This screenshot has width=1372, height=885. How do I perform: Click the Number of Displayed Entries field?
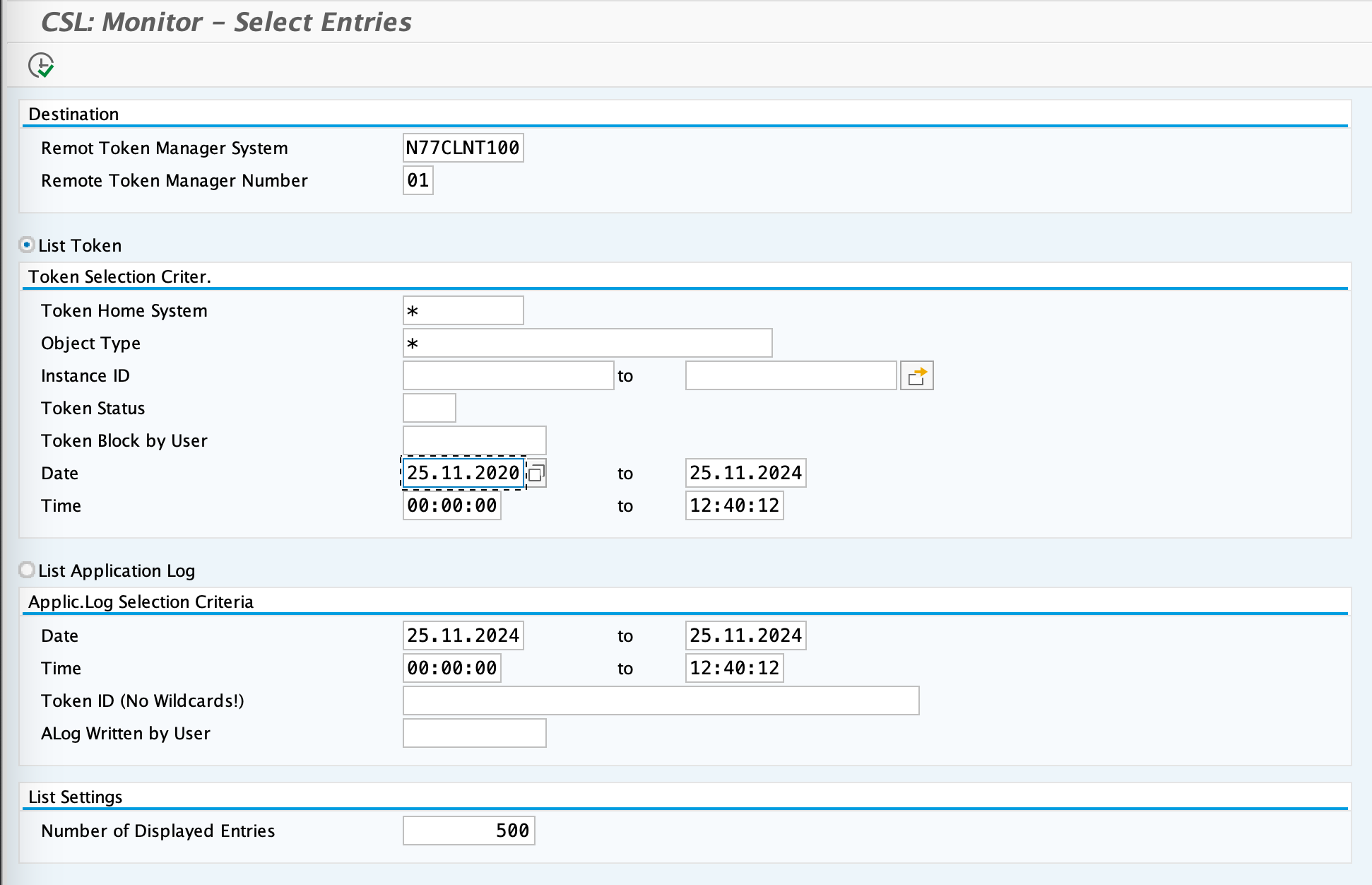pyautogui.click(x=468, y=831)
